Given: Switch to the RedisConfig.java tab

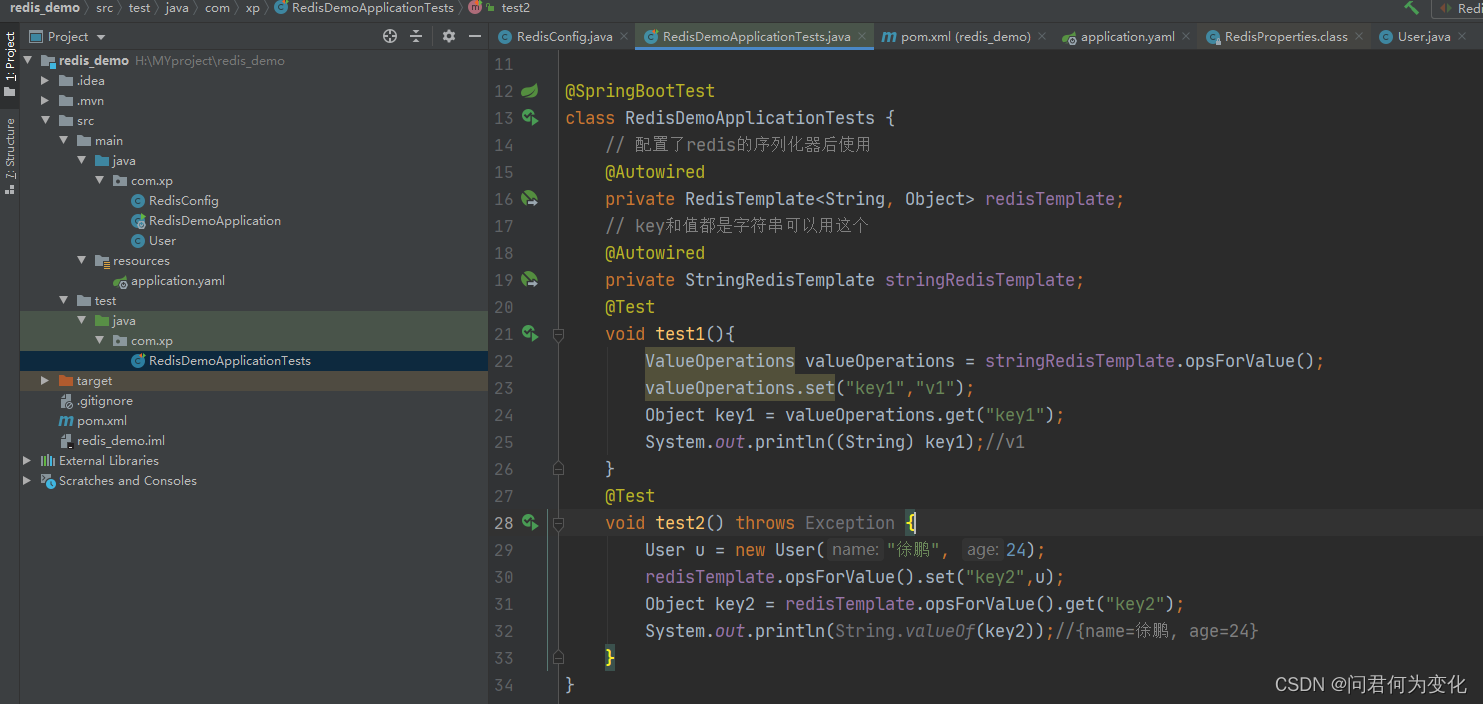Looking at the screenshot, I should 564,37.
